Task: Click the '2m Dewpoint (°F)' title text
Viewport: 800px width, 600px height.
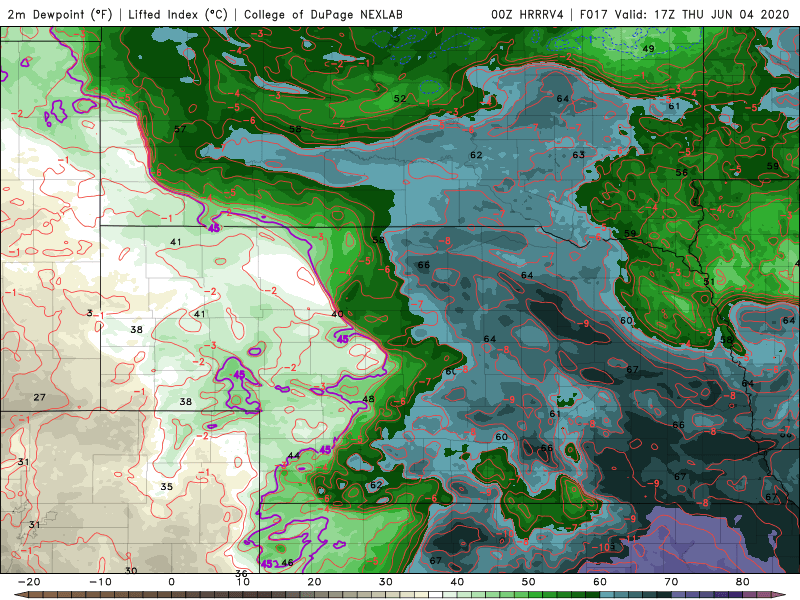Action: click(60, 14)
